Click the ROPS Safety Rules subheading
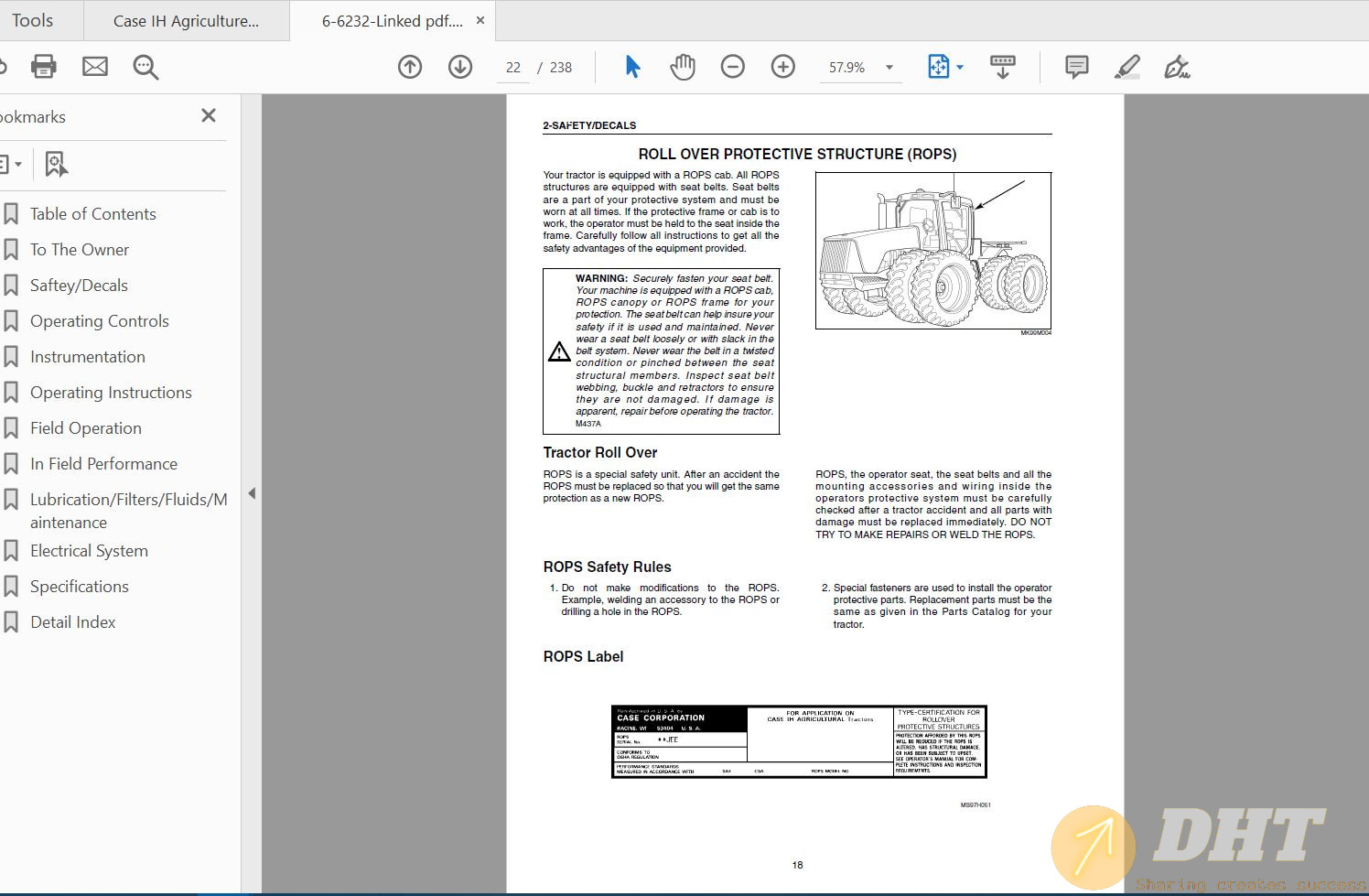Viewport: 1369px width, 896px height. tap(607, 567)
